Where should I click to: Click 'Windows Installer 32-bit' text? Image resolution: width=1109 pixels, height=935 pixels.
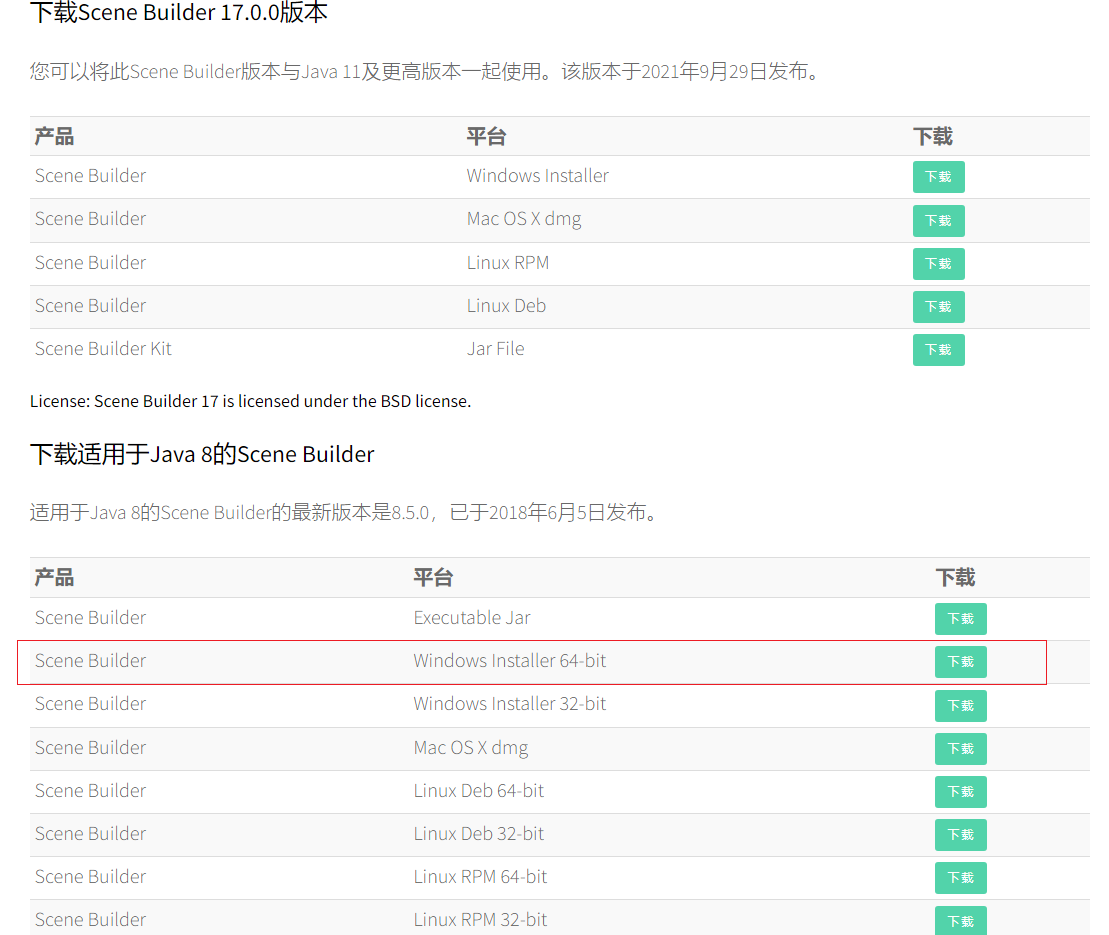click(509, 704)
